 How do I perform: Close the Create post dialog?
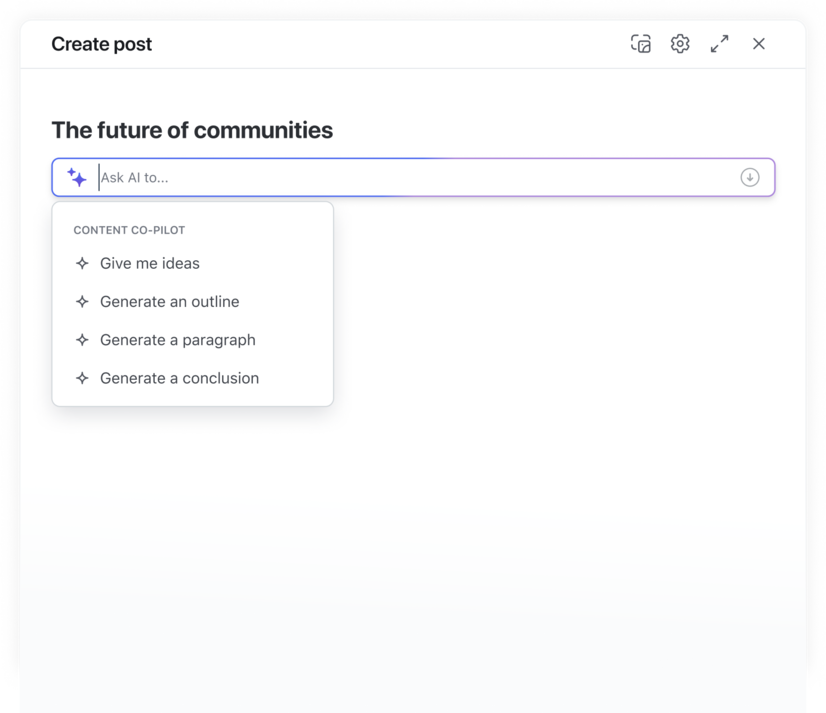coord(759,44)
